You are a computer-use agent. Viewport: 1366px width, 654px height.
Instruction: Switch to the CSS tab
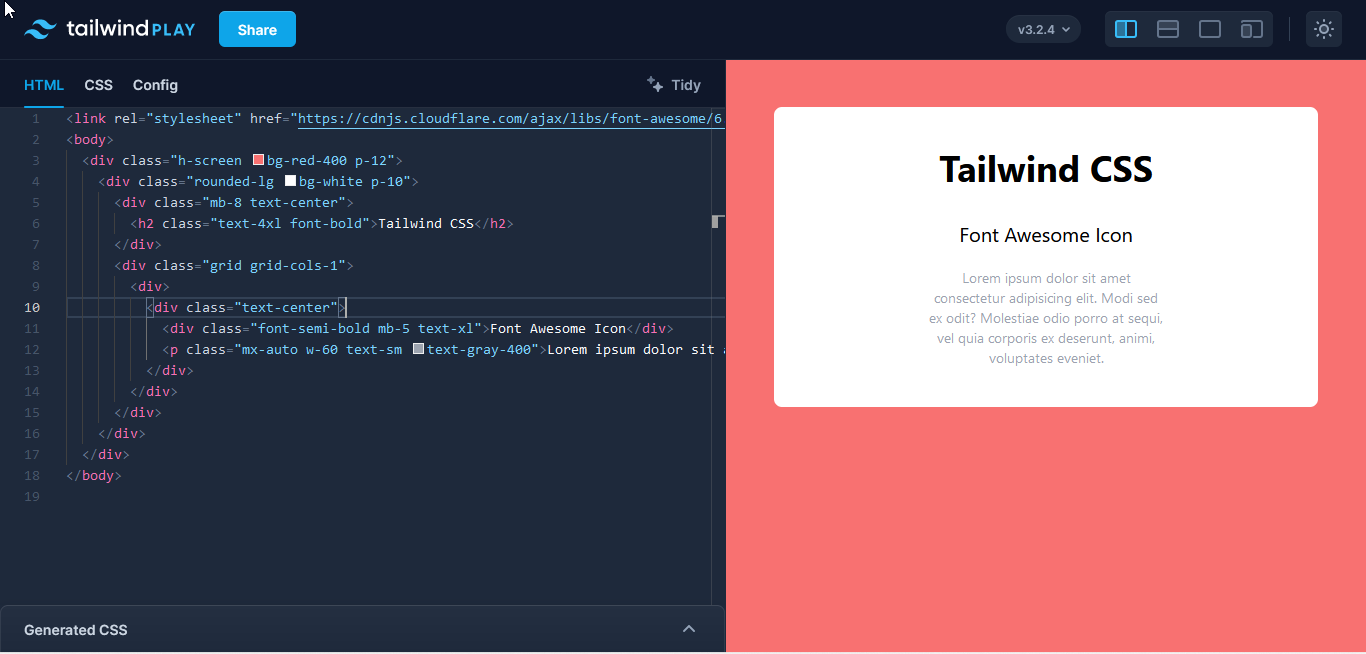tap(98, 85)
